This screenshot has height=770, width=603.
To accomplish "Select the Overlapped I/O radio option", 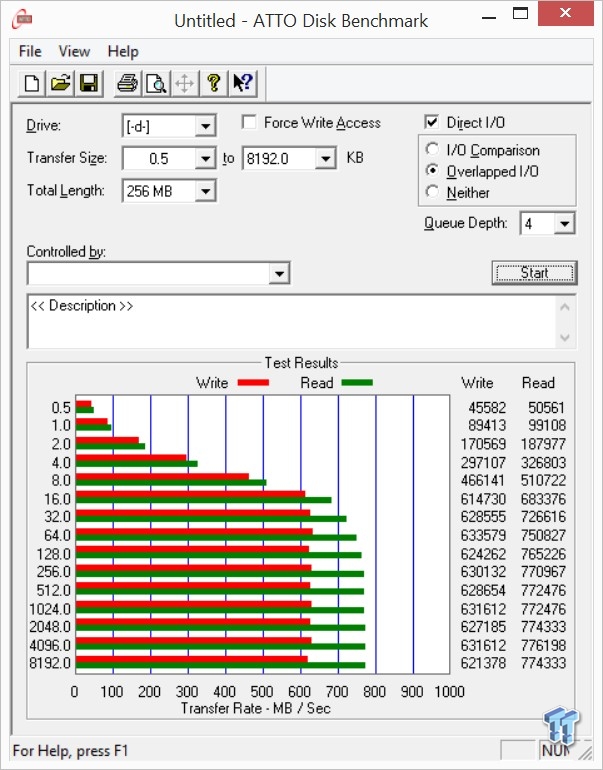I will pos(432,170).
